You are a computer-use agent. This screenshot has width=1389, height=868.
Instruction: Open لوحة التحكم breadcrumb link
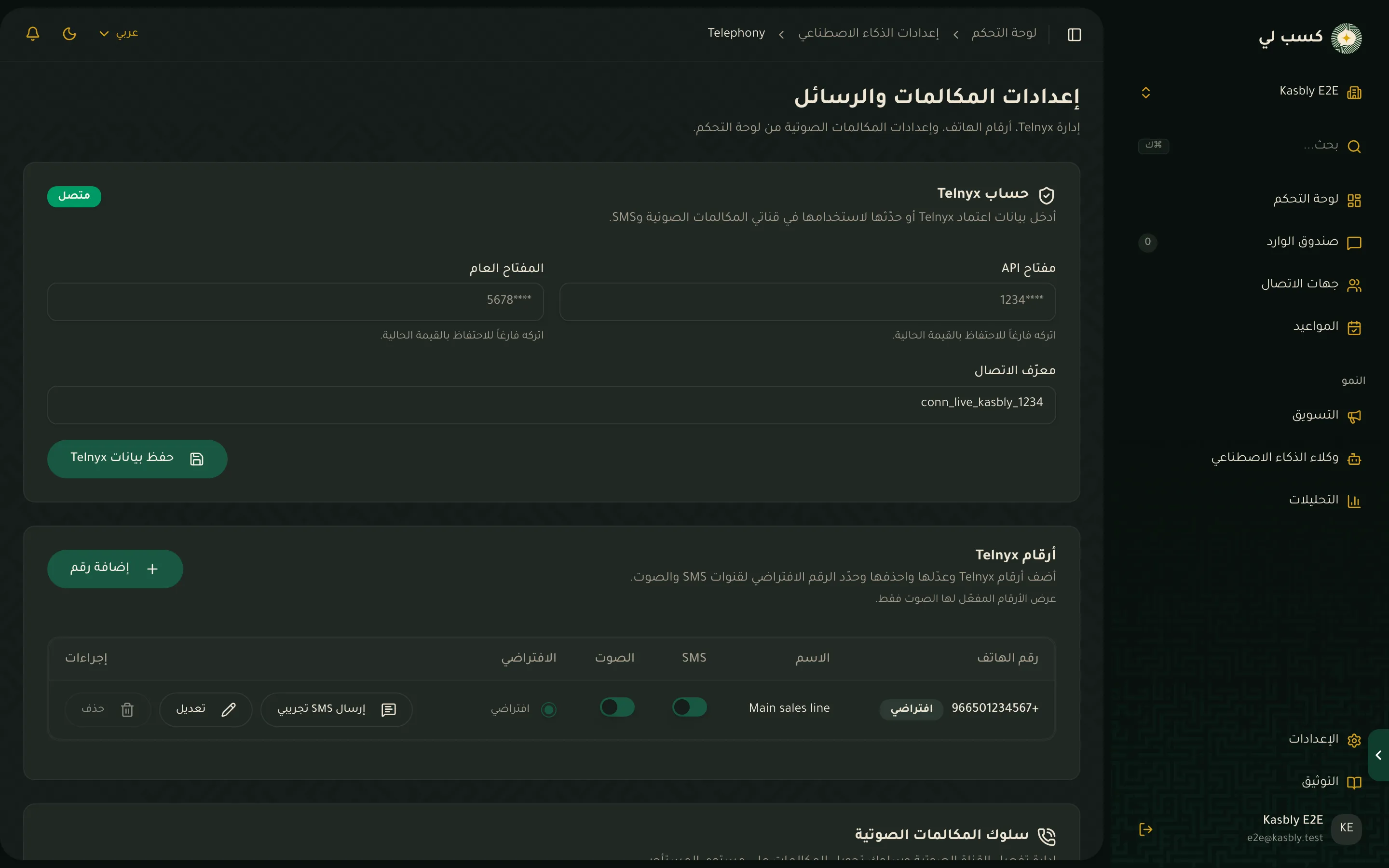coord(1004,33)
